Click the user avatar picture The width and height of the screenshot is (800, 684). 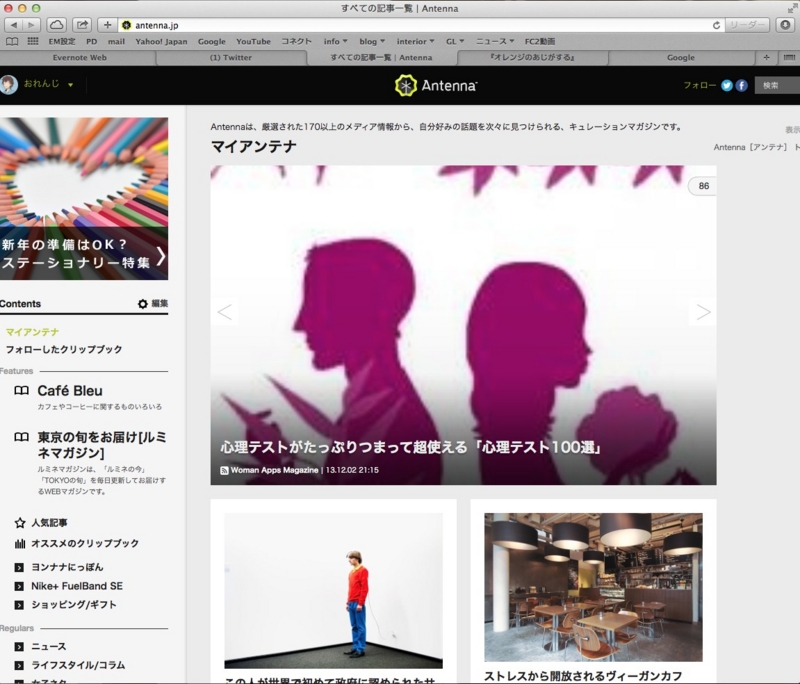pyautogui.click(x=8, y=85)
